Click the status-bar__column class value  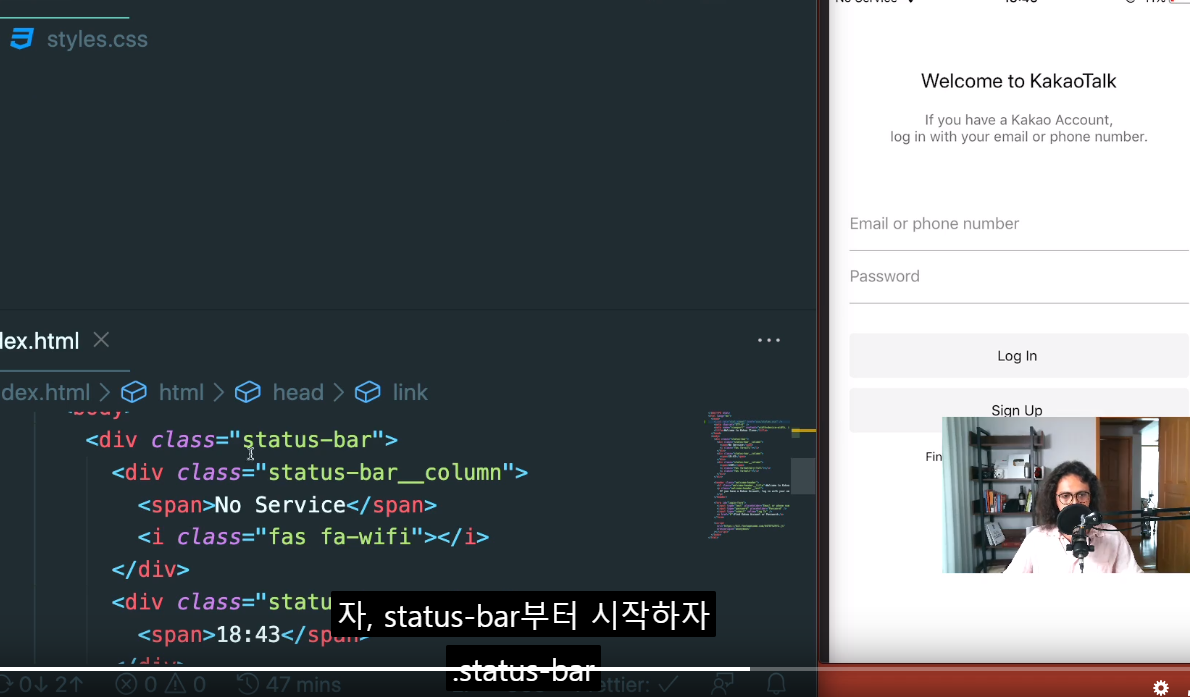[385, 472]
